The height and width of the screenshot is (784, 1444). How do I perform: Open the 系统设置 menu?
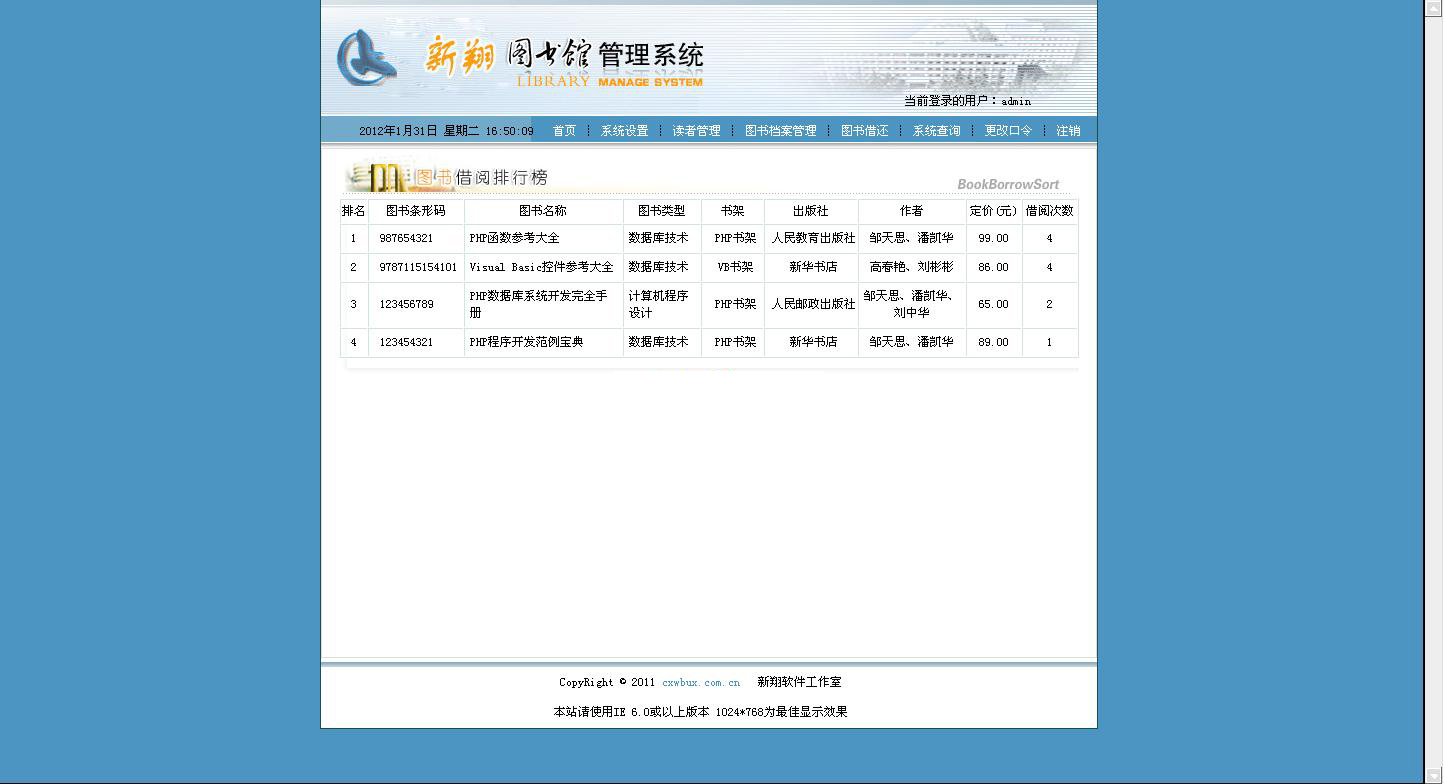[x=624, y=131]
